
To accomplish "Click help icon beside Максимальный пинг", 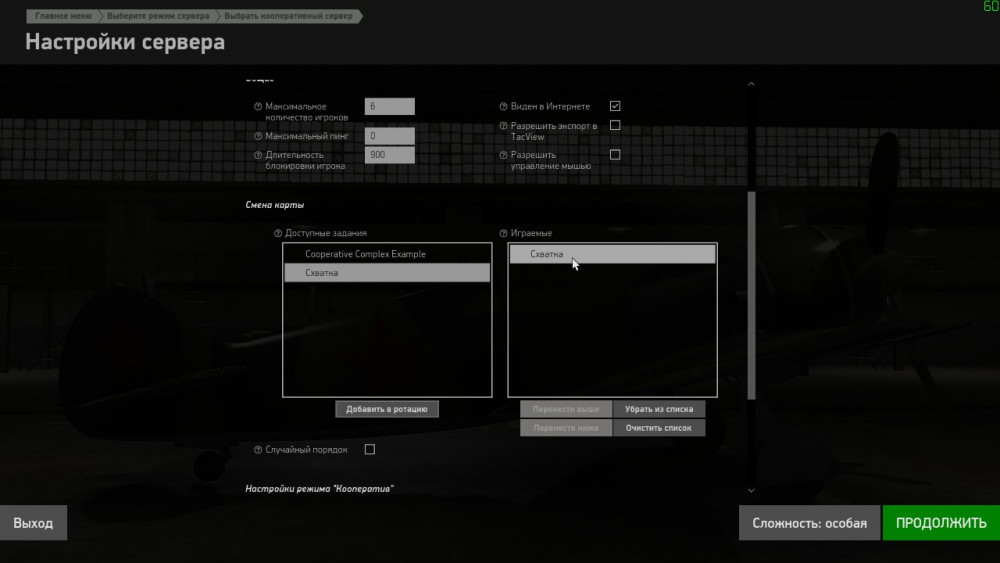I will click(258, 136).
